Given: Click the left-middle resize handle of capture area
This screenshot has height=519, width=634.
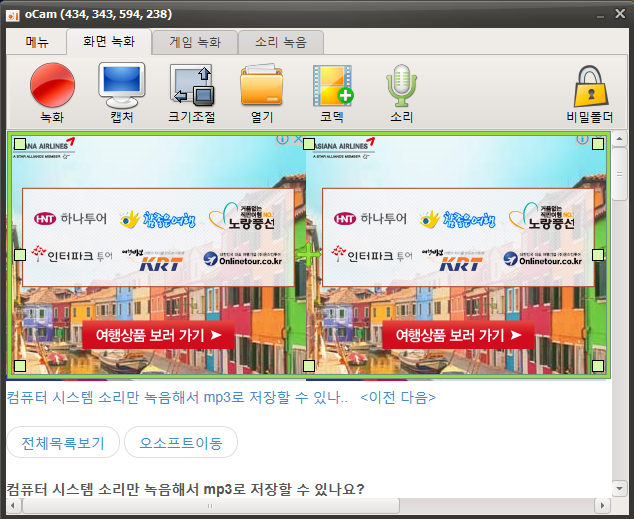Looking at the screenshot, I should (20, 255).
